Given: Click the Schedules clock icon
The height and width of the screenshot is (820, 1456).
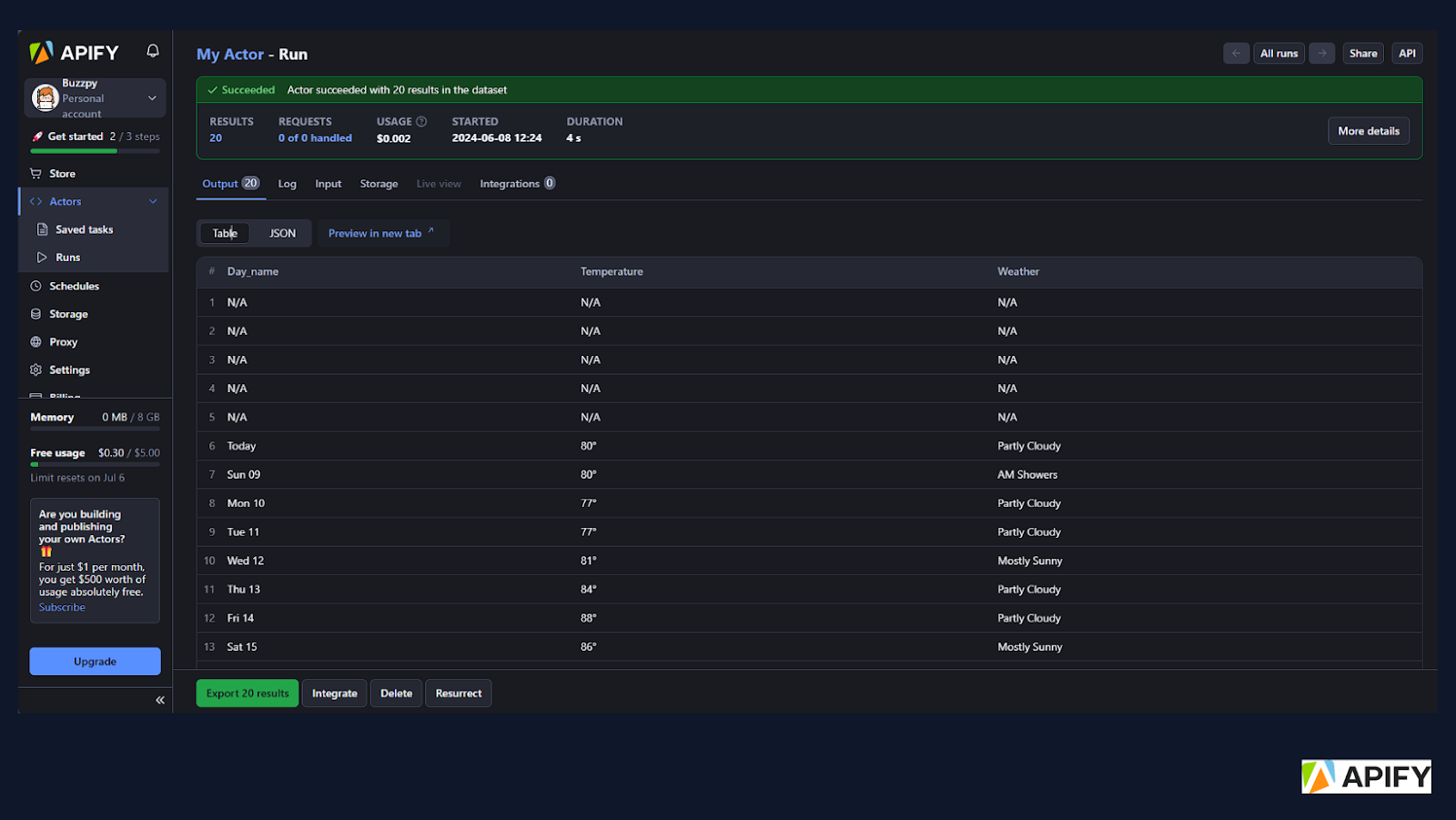Looking at the screenshot, I should (35, 286).
